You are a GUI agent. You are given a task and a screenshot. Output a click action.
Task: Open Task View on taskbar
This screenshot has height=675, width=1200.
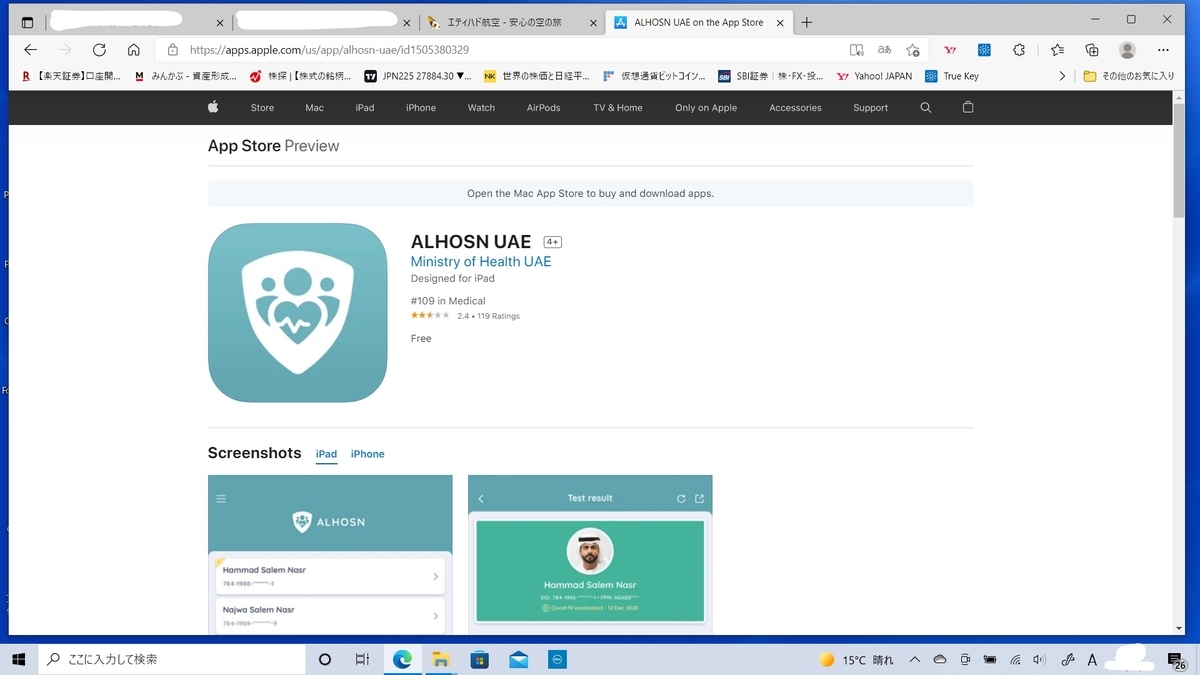(x=362, y=659)
